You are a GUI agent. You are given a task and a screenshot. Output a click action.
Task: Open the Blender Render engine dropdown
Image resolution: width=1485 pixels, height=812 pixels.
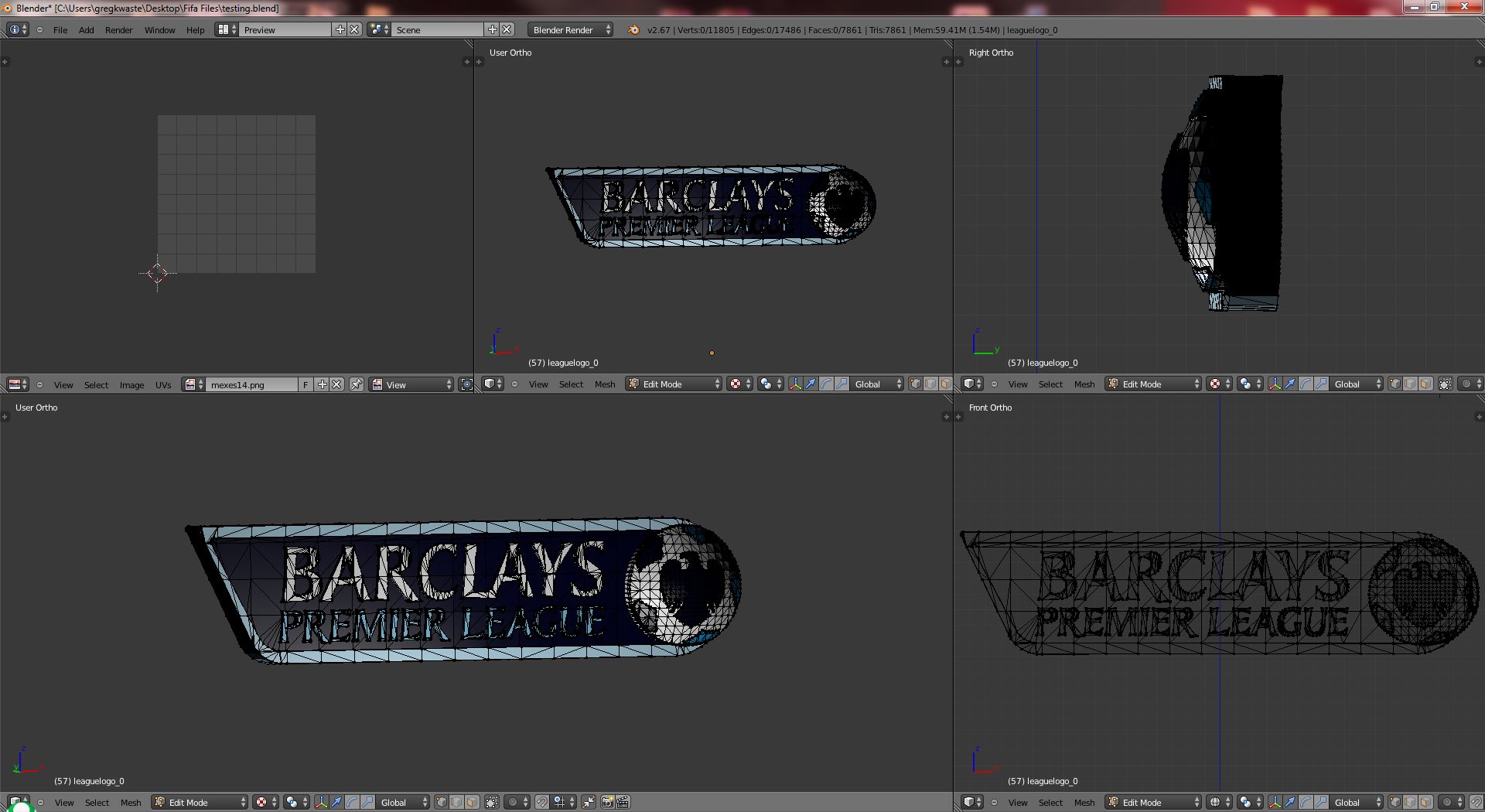tap(571, 29)
